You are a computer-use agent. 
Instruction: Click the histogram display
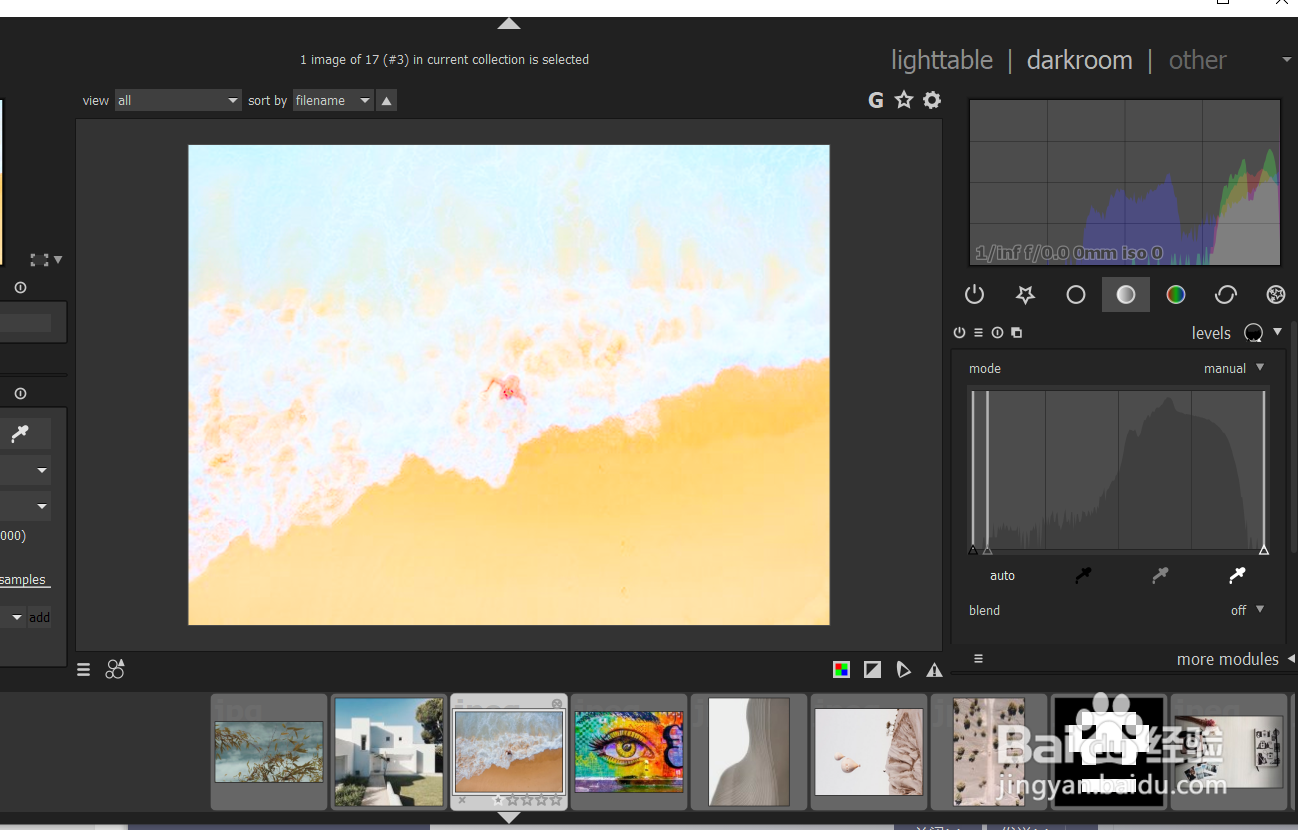click(x=1125, y=182)
